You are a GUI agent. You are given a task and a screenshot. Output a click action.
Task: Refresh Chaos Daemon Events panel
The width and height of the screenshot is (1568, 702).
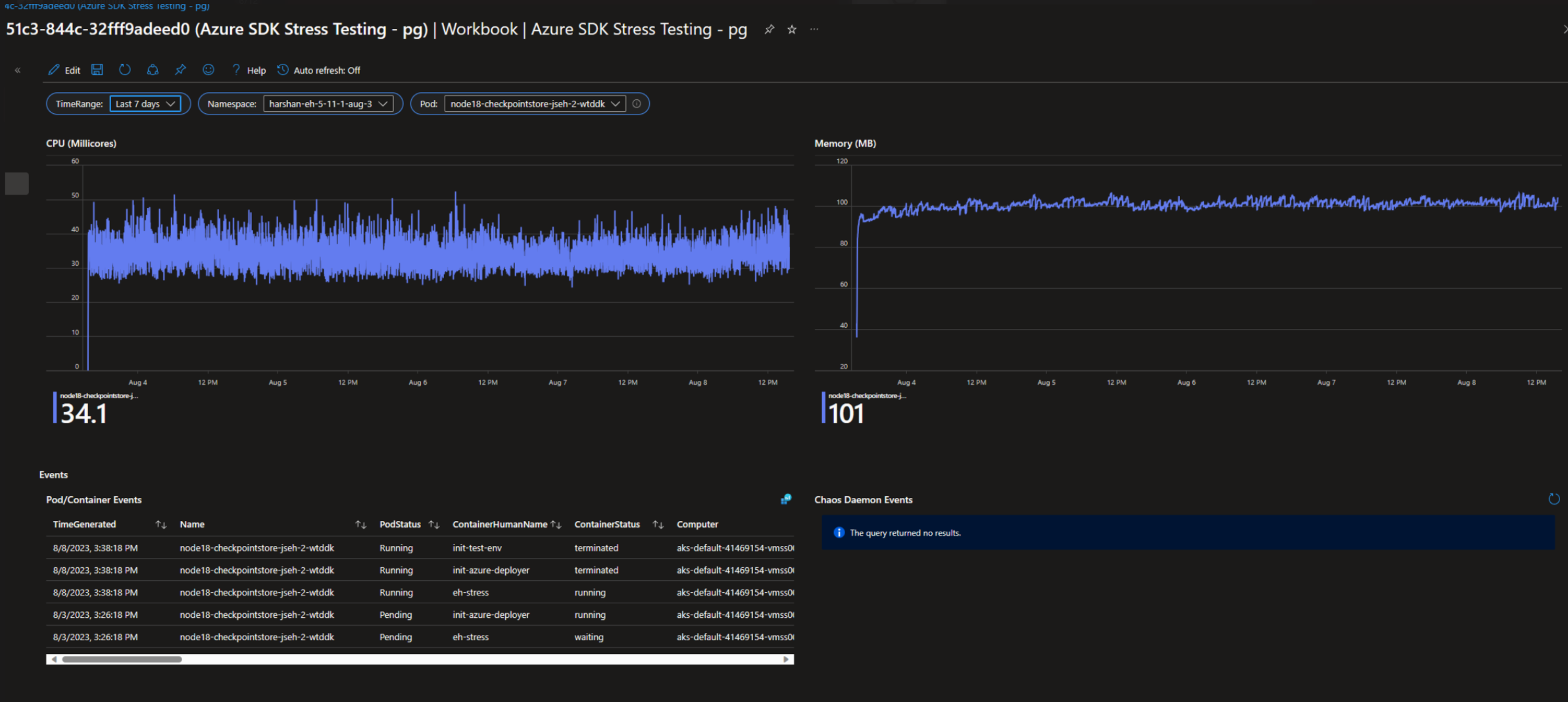click(x=1554, y=499)
